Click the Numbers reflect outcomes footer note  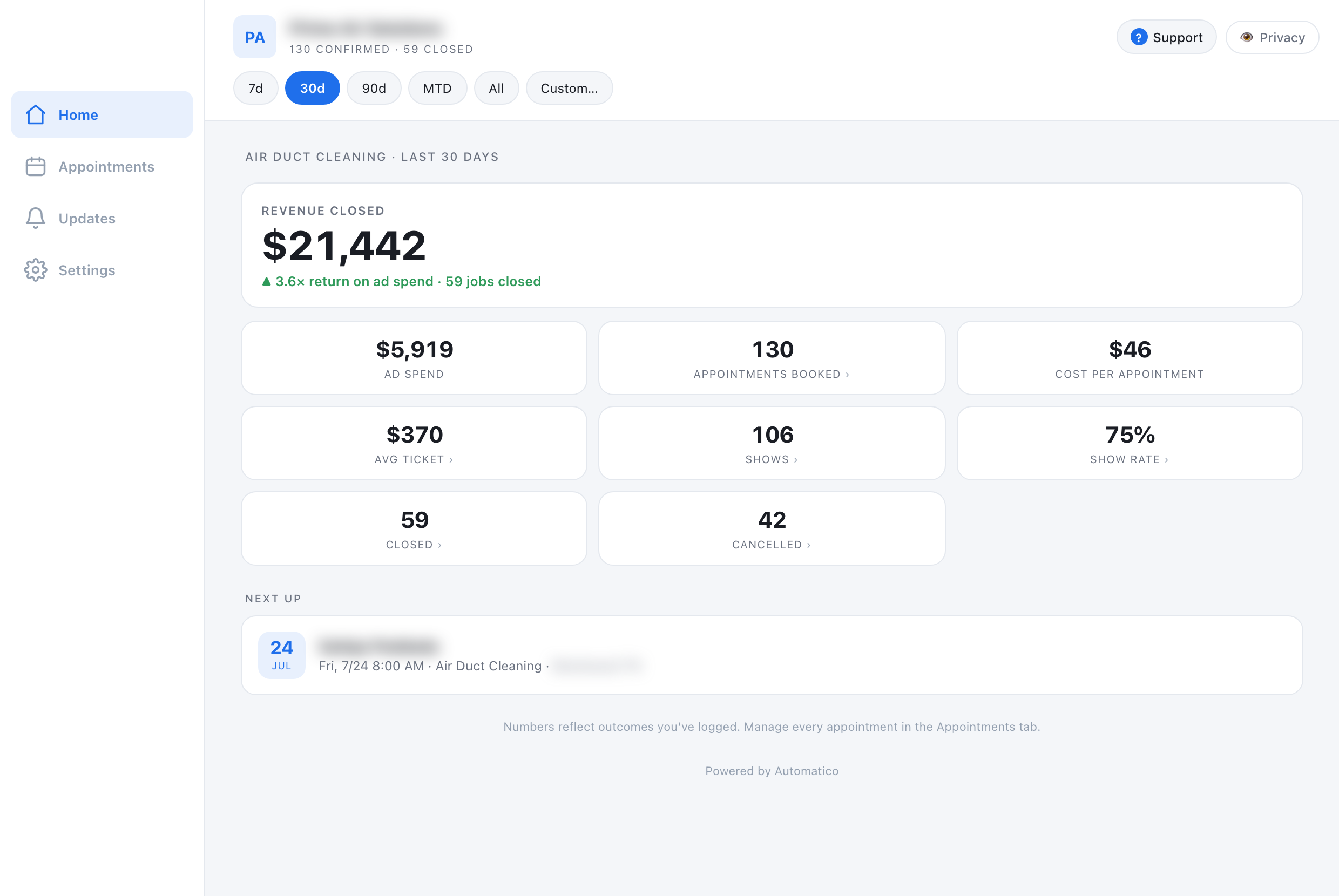(772, 727)
